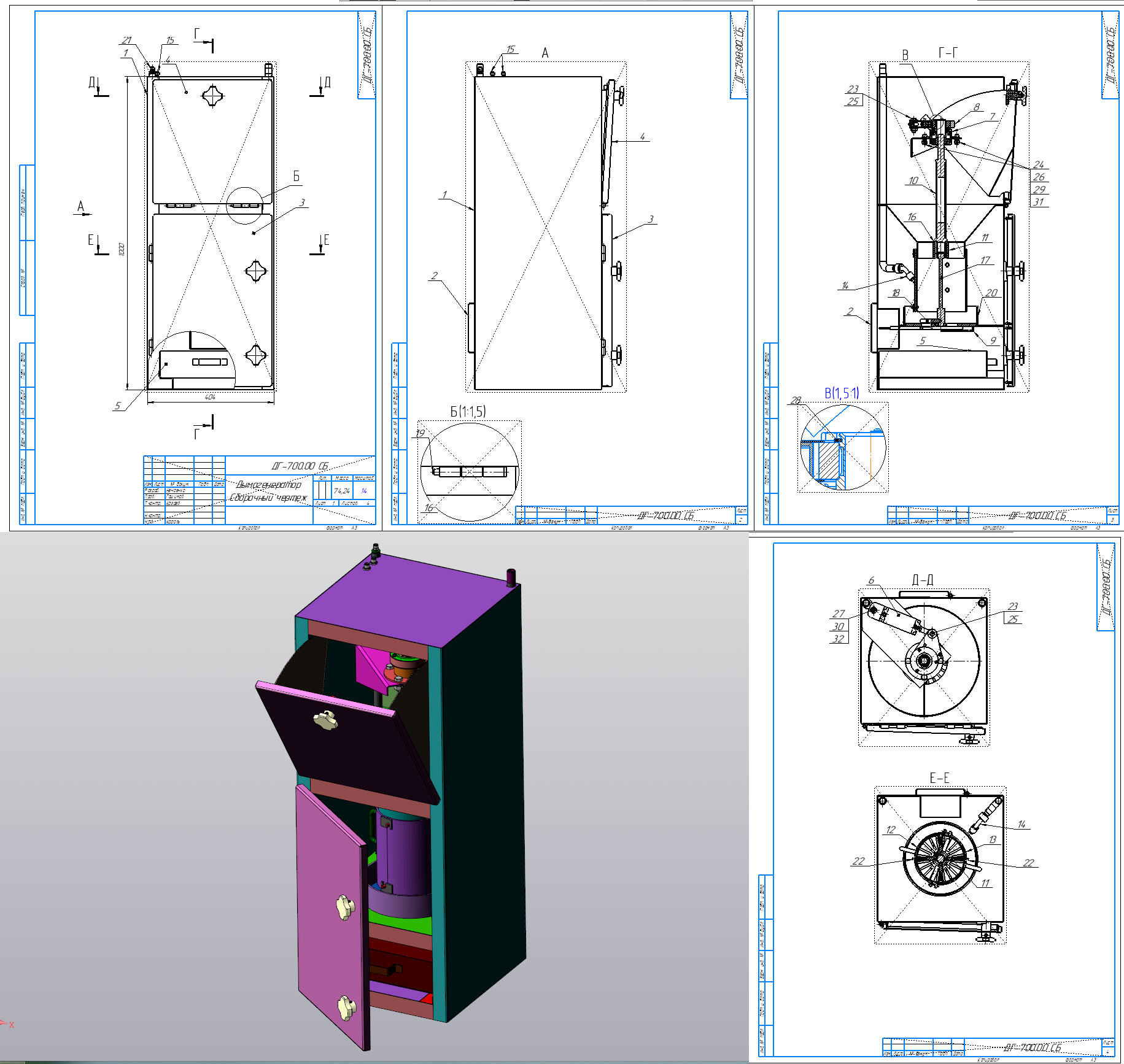The width and height of the screenshot is (1124, 1064).
Task: Click the 'Масштаб' header cell in title block
Action: [x=364, y=478]
